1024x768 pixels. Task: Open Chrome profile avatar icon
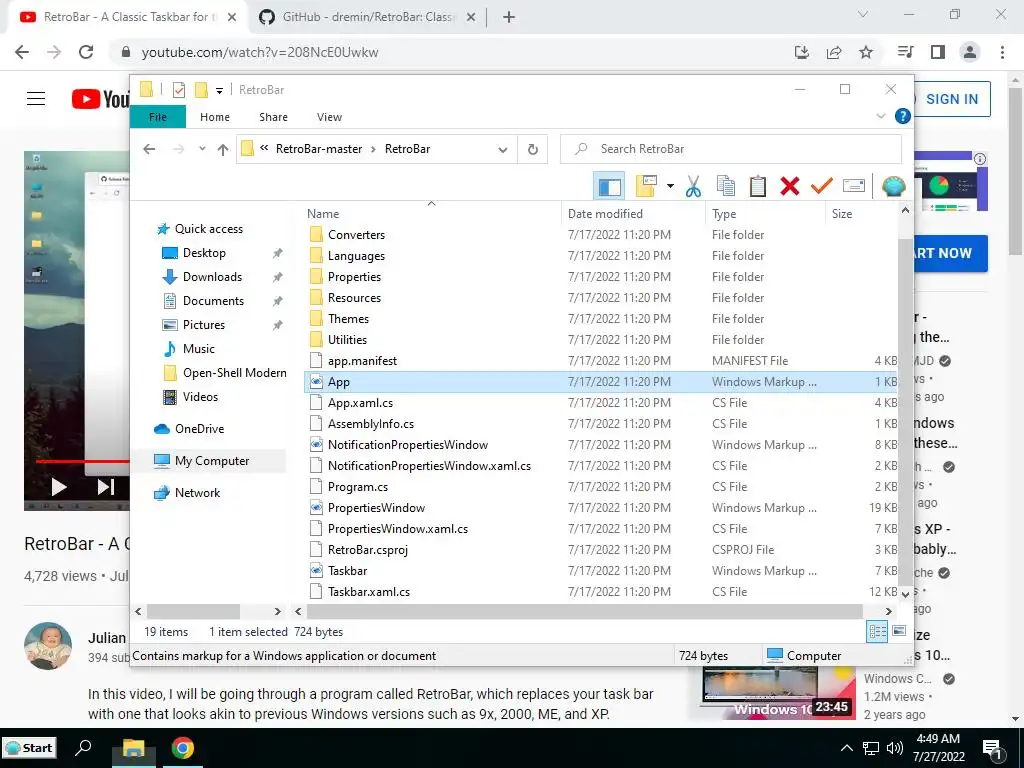[x=970, y=52]
